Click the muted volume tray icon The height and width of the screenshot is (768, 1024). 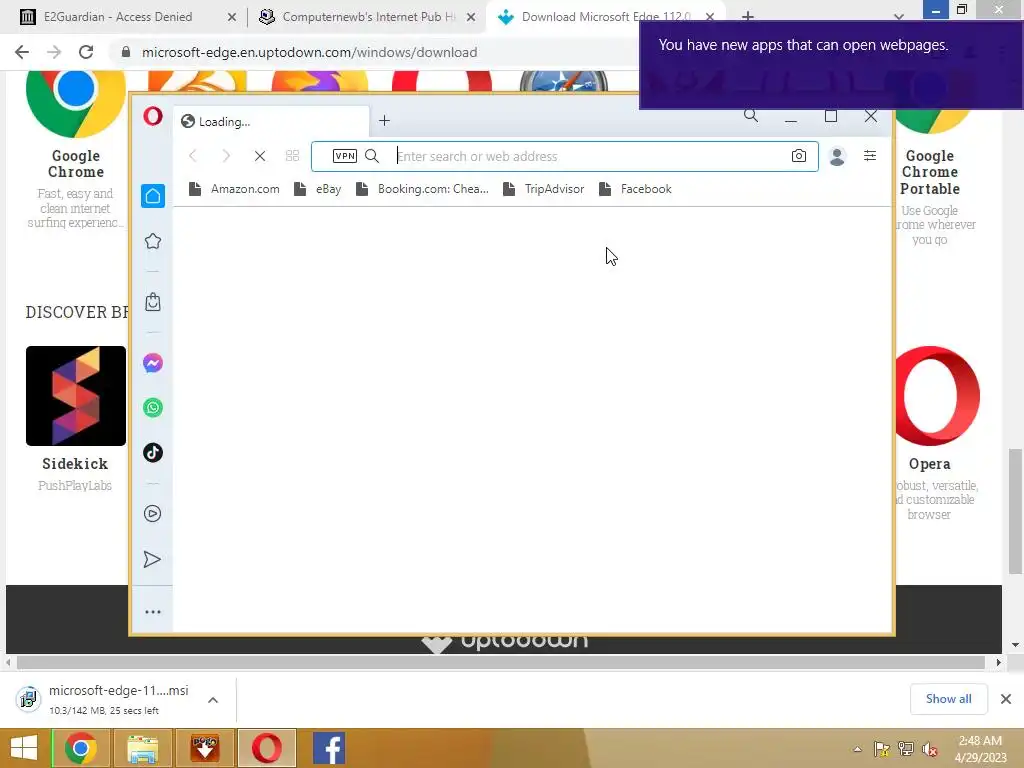click(929, 749)
